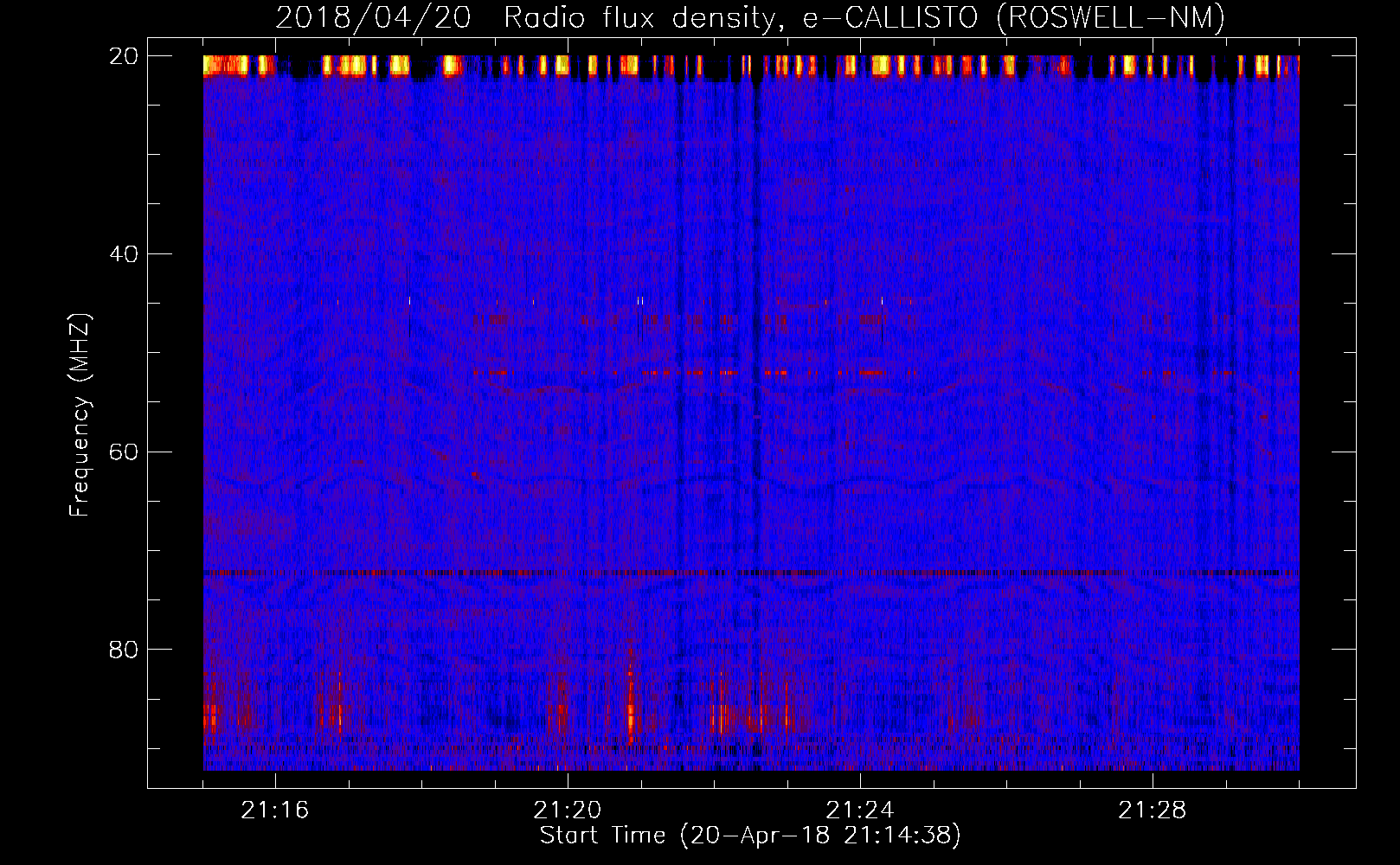The height and width of the screenshot is (865, 1400).
Task: Click the 21:28 time axis label
Action: 1153,811
